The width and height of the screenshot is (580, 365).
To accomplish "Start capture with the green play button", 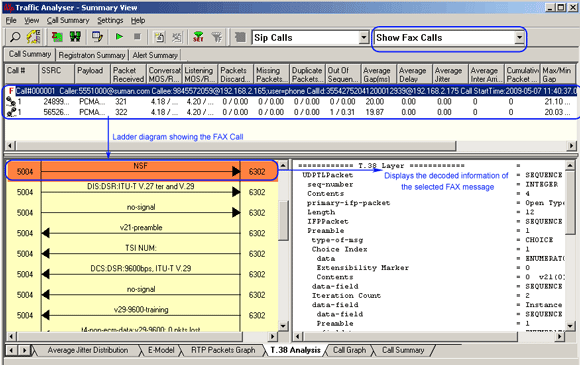I will pyautogui.click(x=119, y=37).
